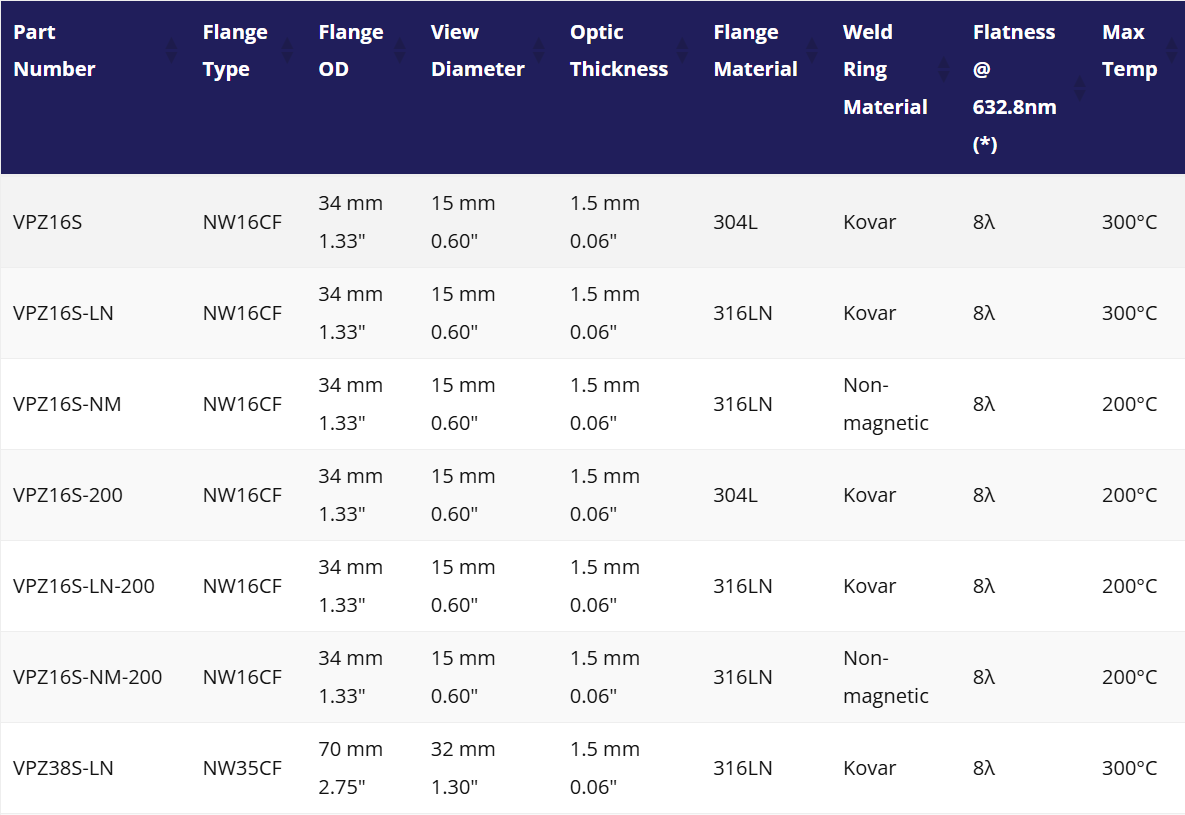Screen dimensions: 1185x815
Task: Click the VPZ16S-NM-200 part number
Action: pos(87,677)
